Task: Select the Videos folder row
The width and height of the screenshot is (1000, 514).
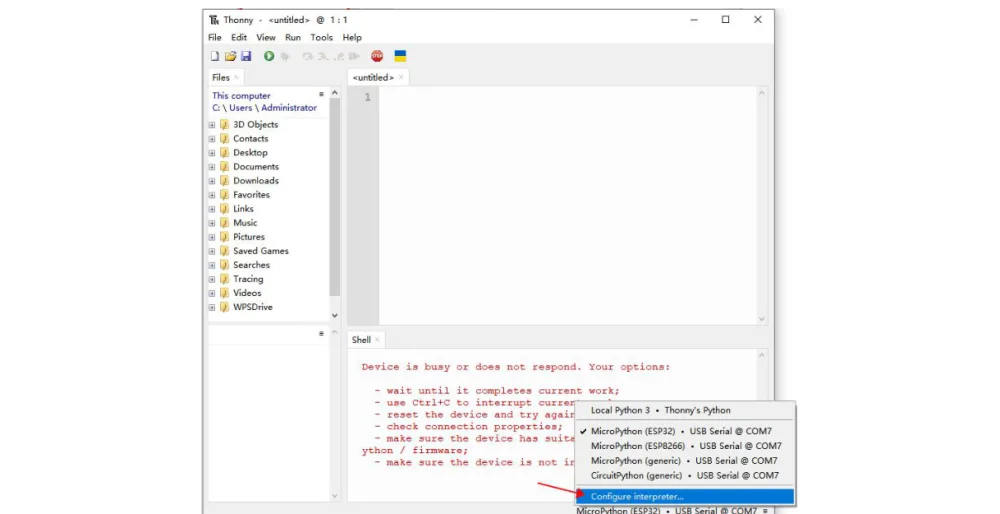Action: [x=268, y=293]
